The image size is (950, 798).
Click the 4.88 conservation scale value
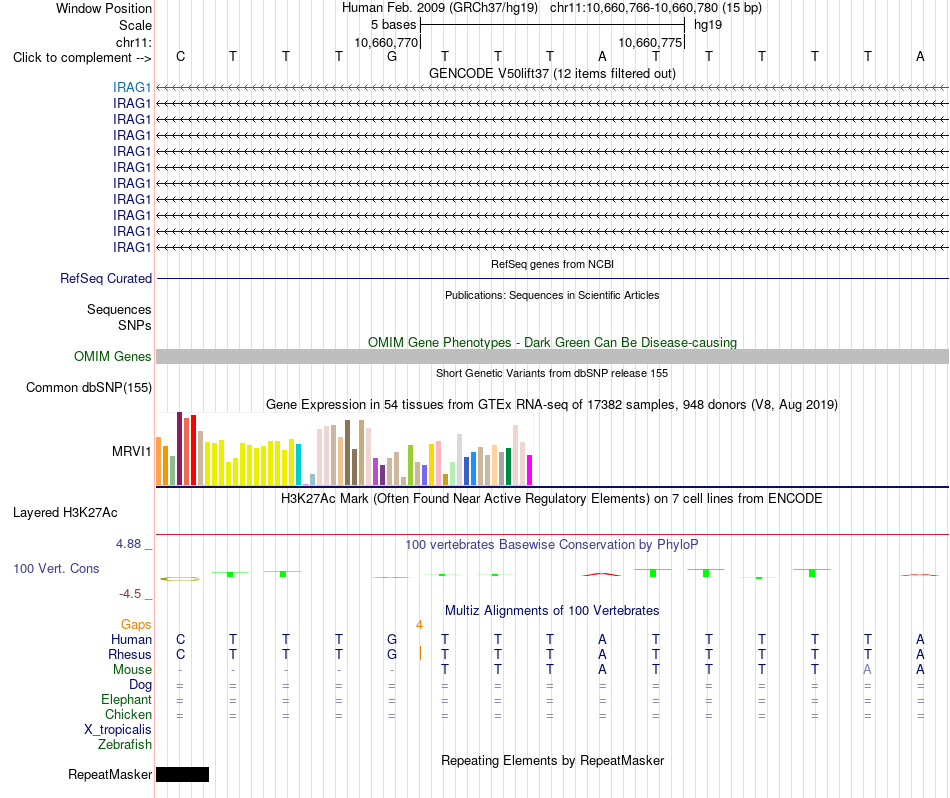(128, 544)
